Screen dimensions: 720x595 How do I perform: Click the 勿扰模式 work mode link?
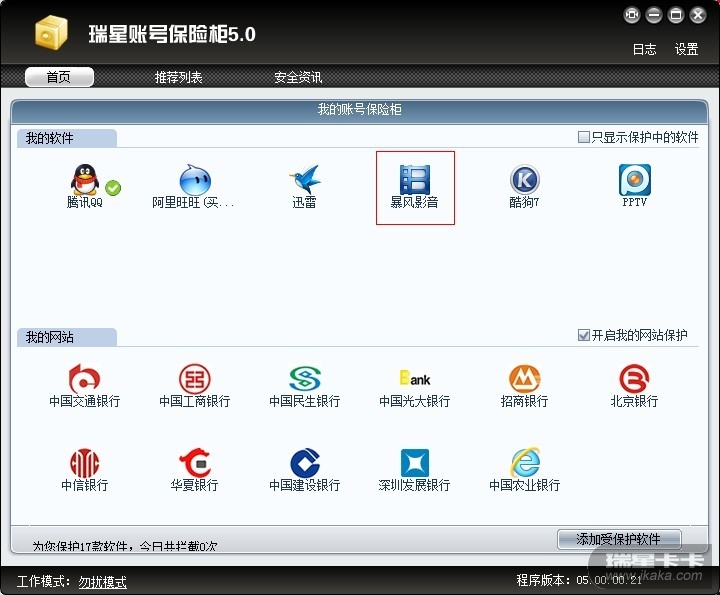click(x=102, y=582)
